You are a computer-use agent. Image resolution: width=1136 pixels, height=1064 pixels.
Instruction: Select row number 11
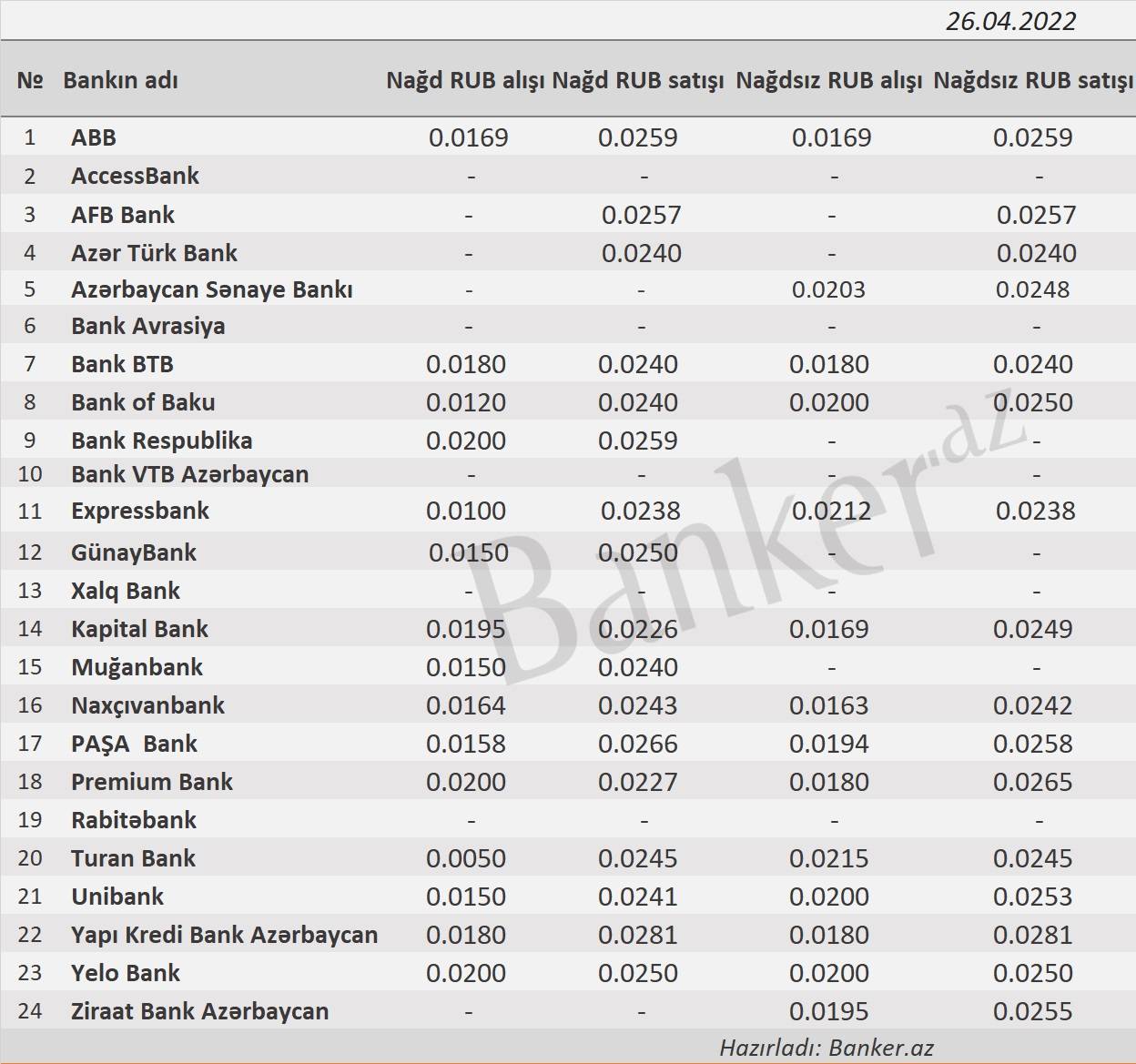tap(30, 511)
